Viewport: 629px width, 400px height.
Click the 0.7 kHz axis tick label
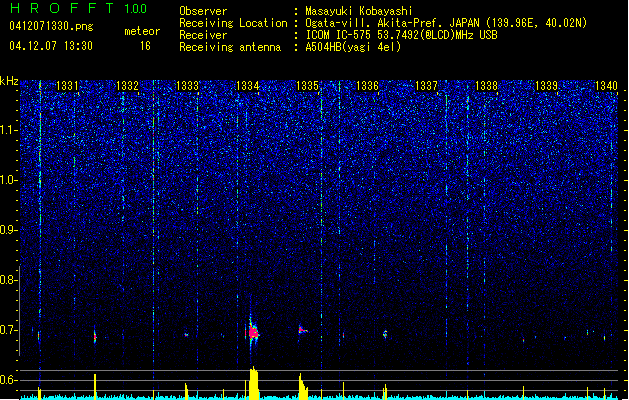point(8,330)
